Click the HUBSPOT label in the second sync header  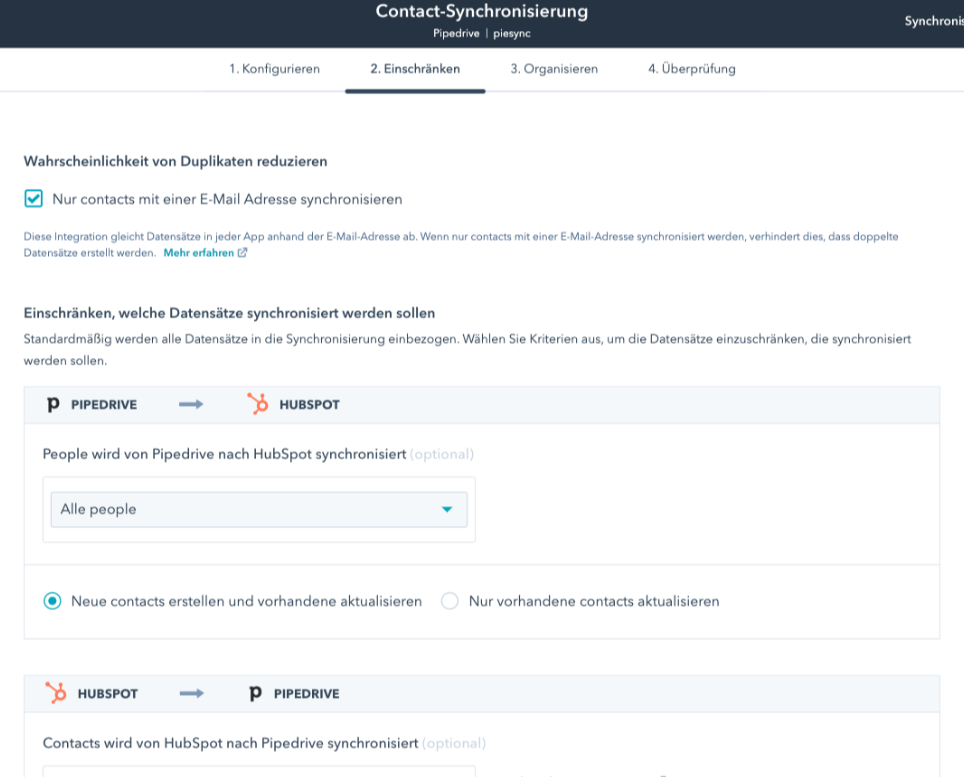pyautogui.click(x=108, y=693)
